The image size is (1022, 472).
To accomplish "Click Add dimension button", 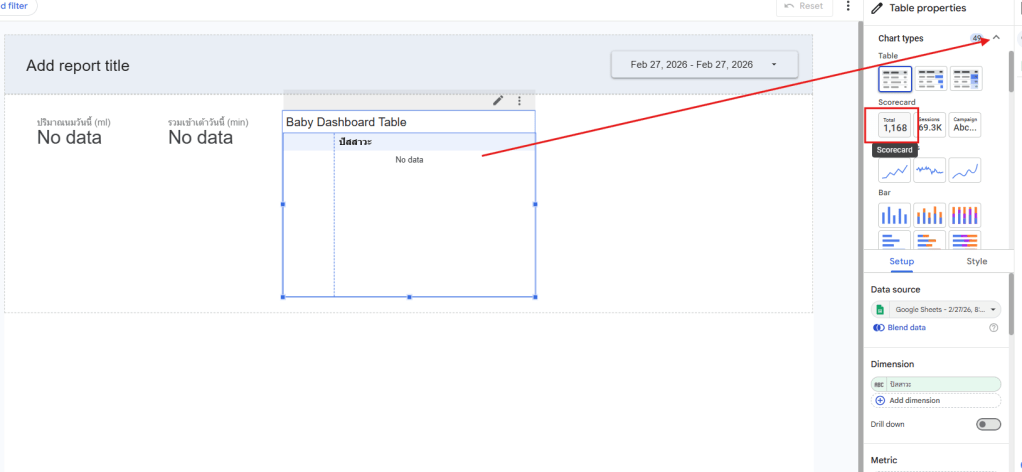I will coord(913,400).
